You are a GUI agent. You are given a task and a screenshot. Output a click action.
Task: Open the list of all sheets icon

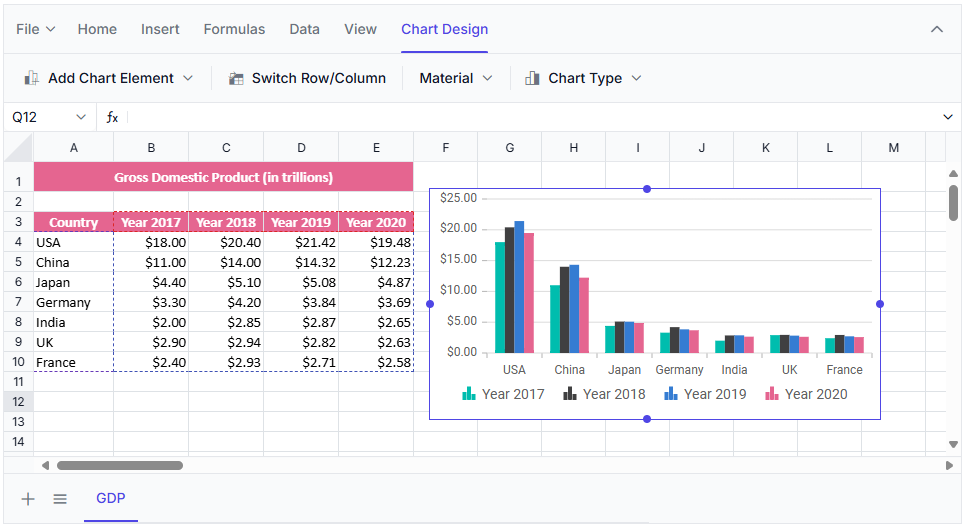tap(60, 498)
